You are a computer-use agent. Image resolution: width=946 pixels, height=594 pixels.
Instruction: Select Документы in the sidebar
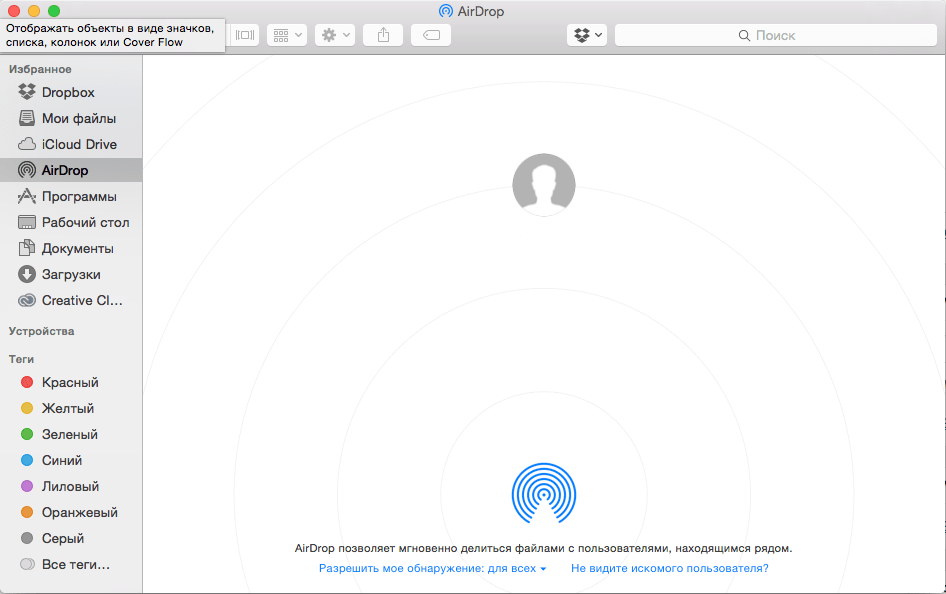[x=77, y=248]
